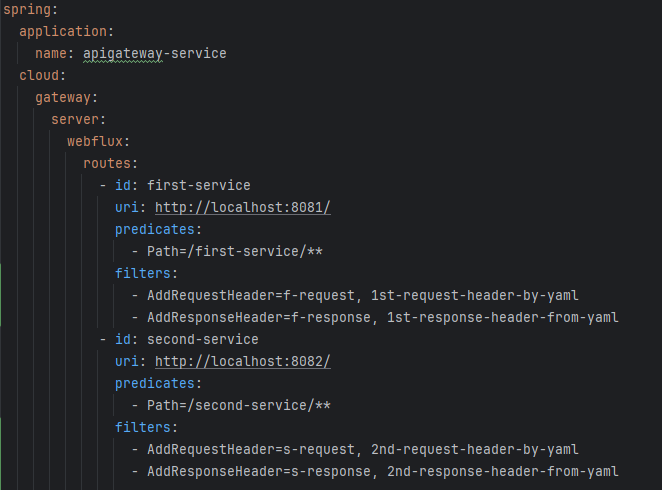Open the http://localhost:8082/ link
Viewport: 662px width, 490px height.
(243, 361)
